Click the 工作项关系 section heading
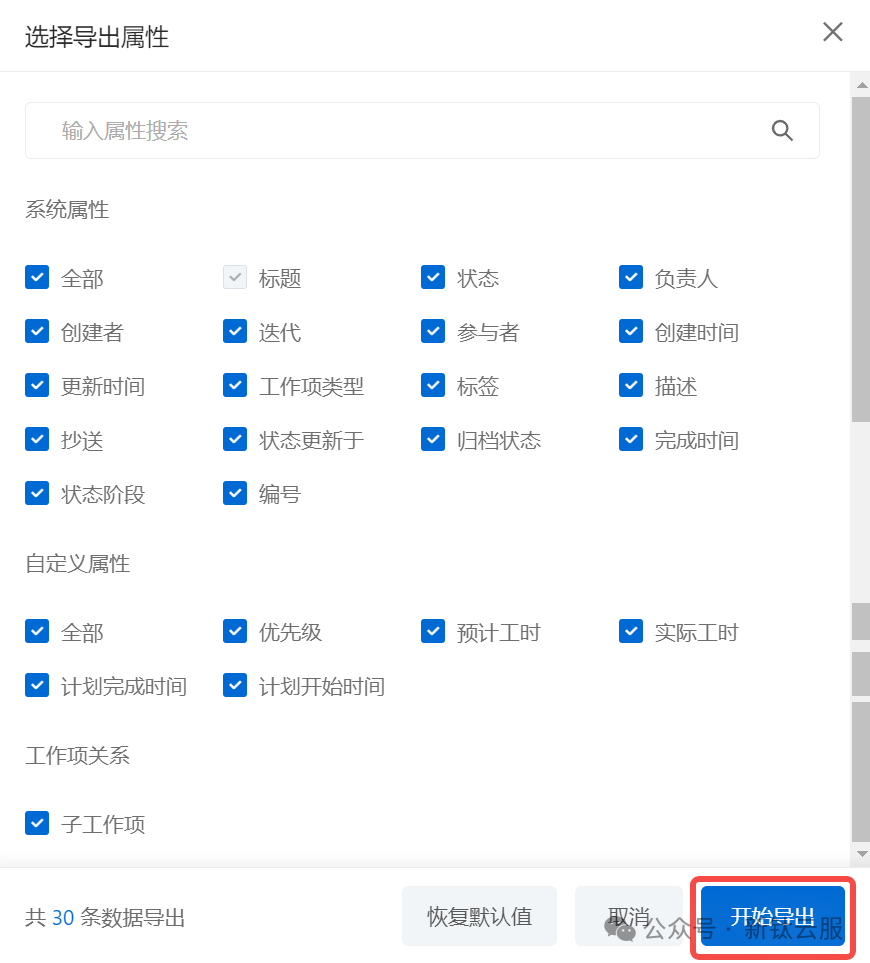The height and width of the screenshot is (963, 870). coord(77,755)
